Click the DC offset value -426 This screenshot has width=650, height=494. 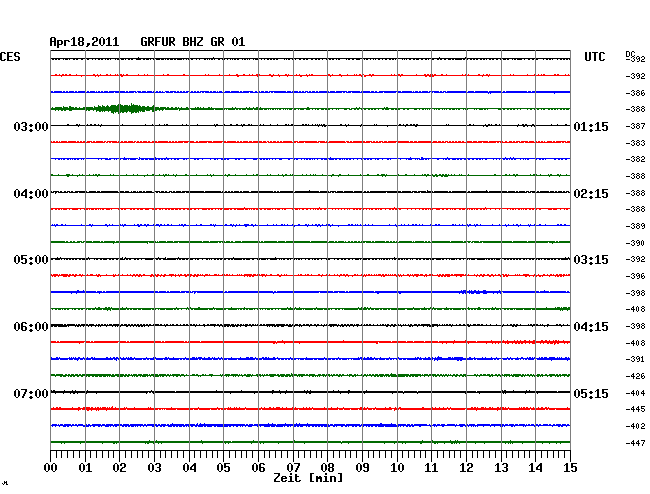pos(635,376)
